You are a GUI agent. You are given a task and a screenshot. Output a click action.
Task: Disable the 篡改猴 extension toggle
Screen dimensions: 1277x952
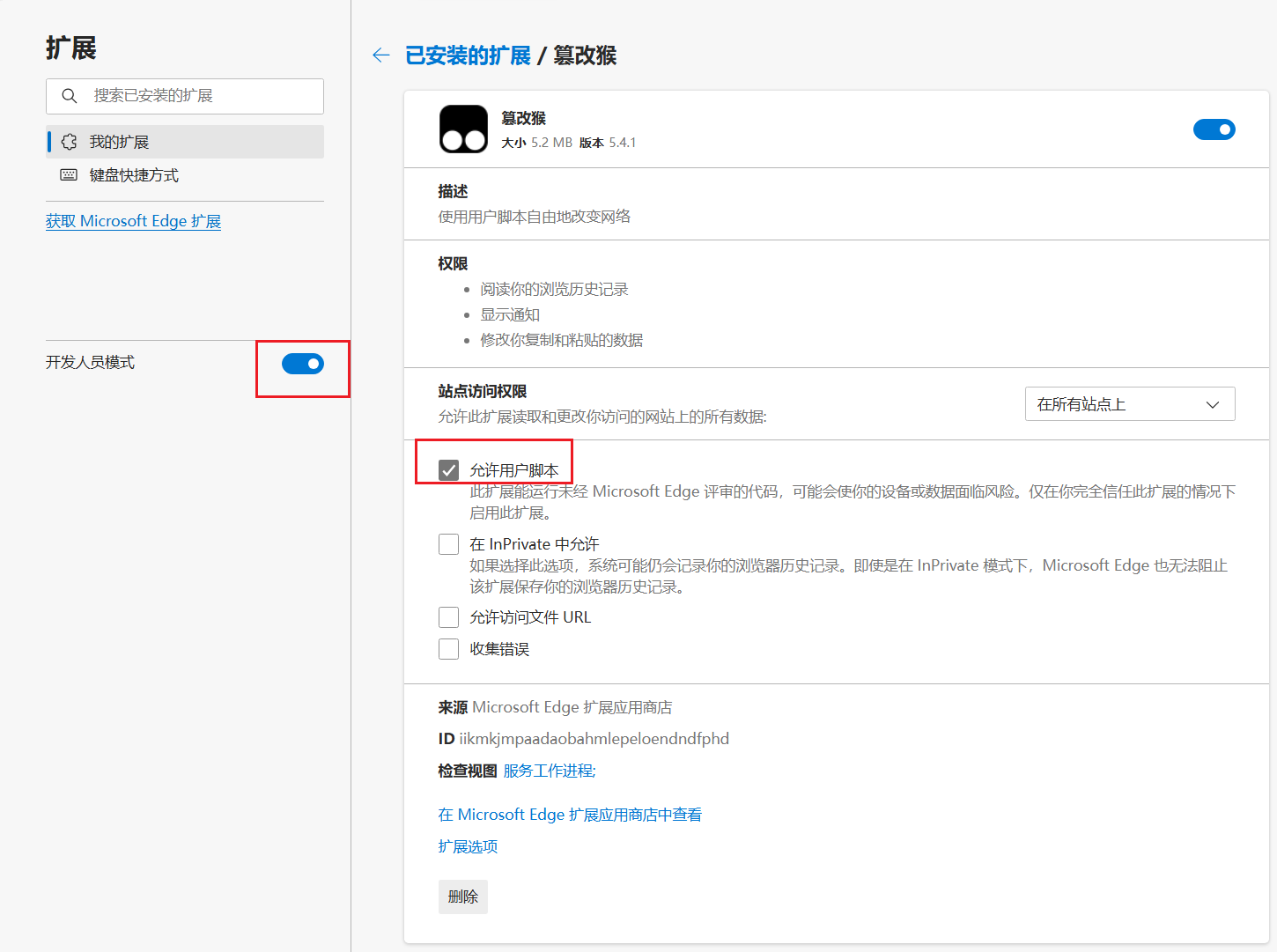[1214, 129]
